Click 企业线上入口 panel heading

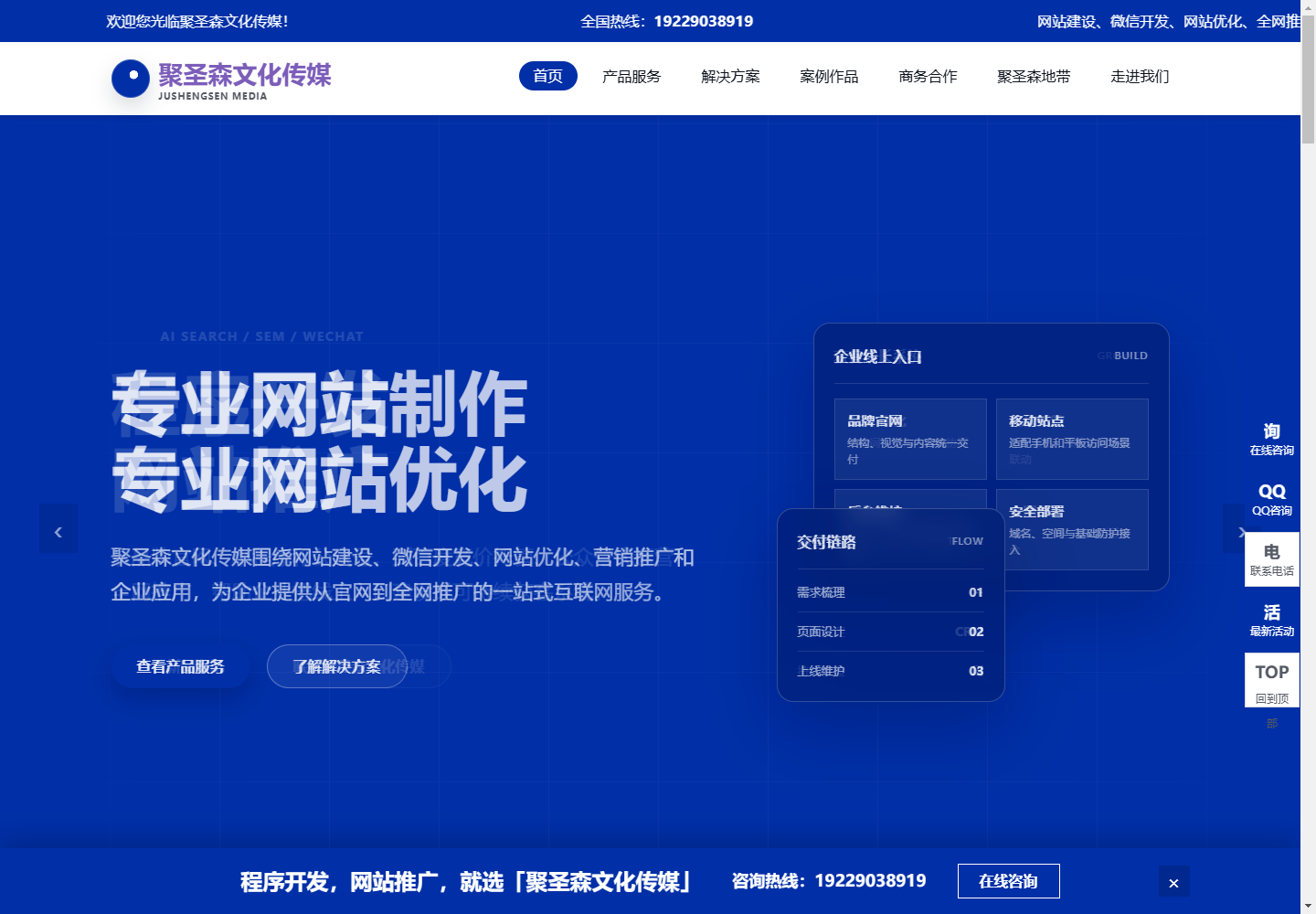[877, 356]
